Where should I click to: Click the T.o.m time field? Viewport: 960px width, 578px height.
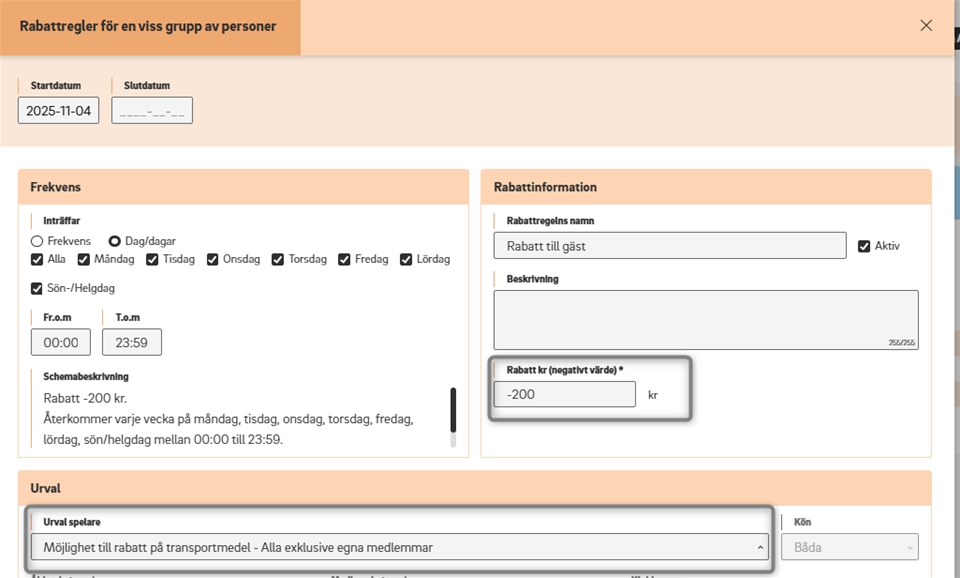(132, 342)
